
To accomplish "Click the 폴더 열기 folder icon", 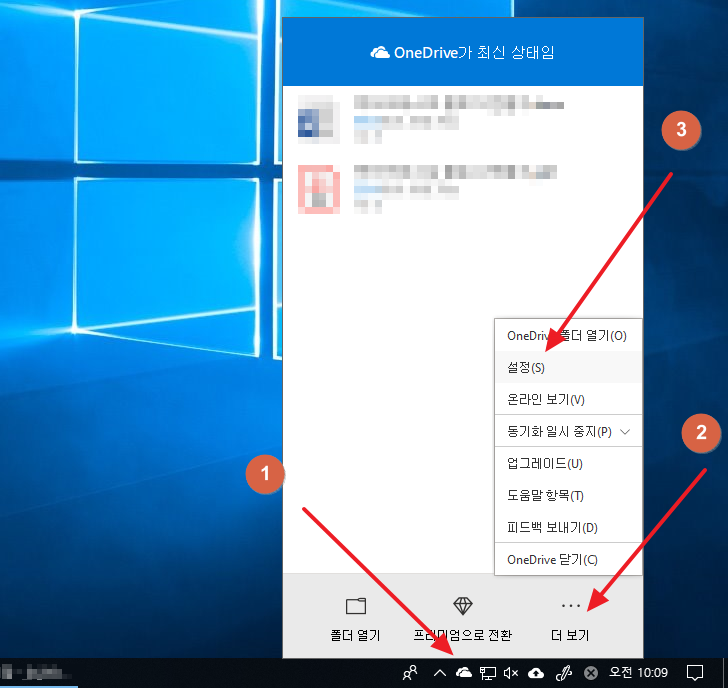I will click(x=356, y=606).
